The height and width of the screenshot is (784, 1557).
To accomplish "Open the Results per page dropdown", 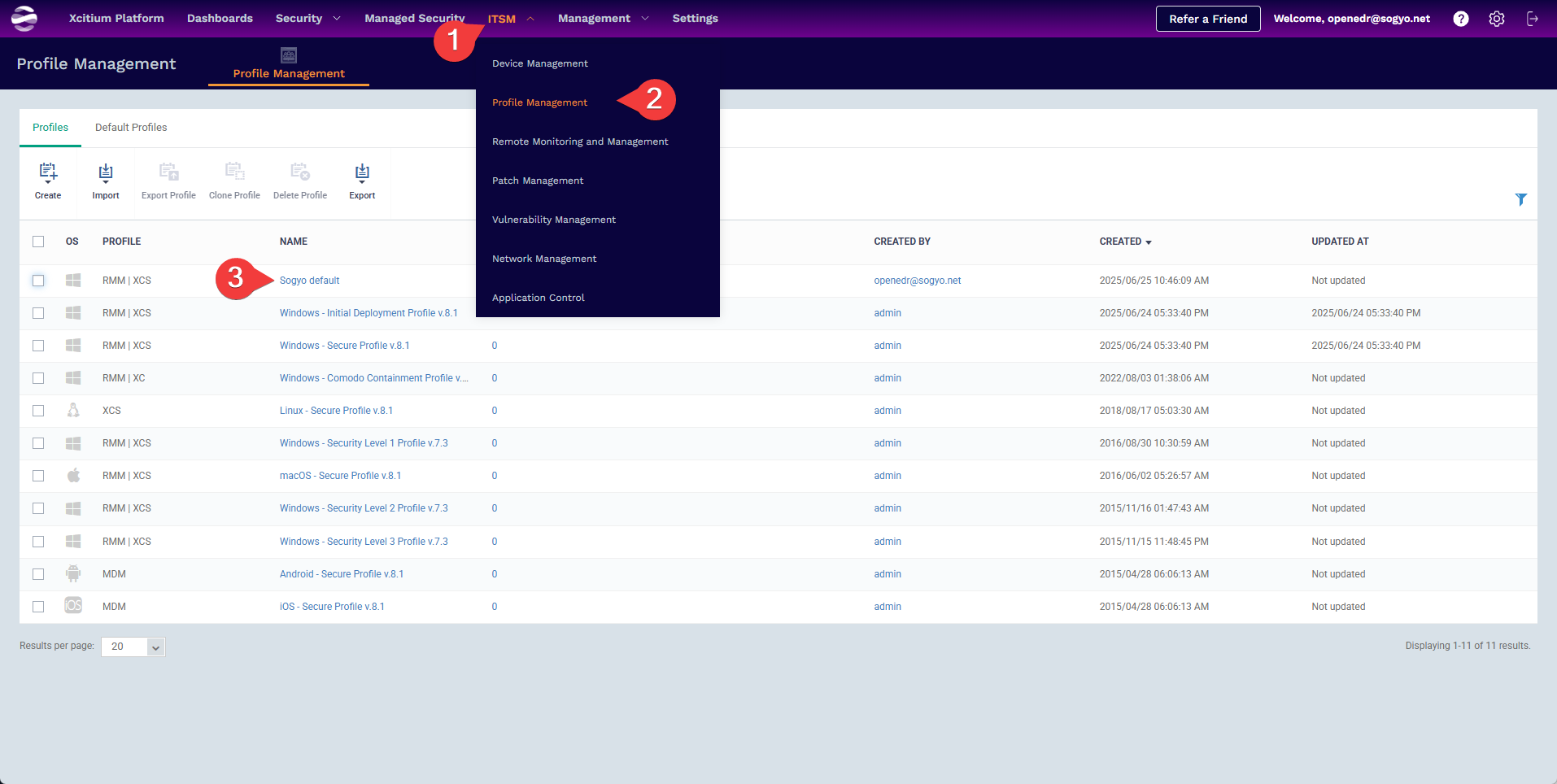I will (133, 647).
